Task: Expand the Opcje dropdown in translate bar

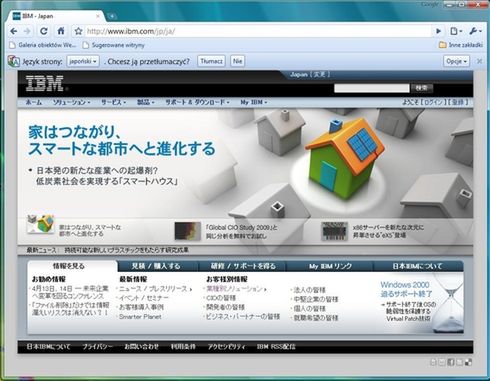Action: coord(456,61)
